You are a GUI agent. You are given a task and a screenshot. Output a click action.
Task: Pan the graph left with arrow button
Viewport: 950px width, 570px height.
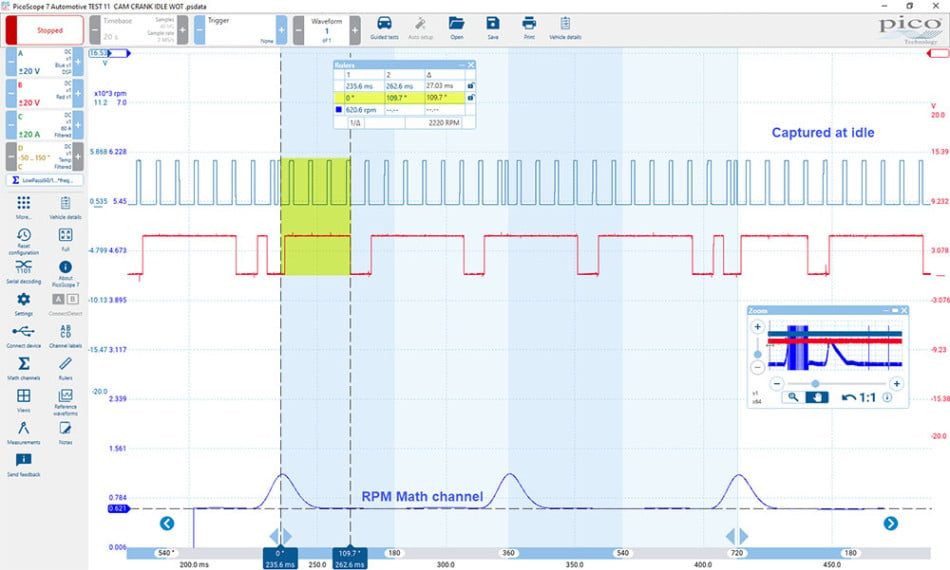click(167, 523)
